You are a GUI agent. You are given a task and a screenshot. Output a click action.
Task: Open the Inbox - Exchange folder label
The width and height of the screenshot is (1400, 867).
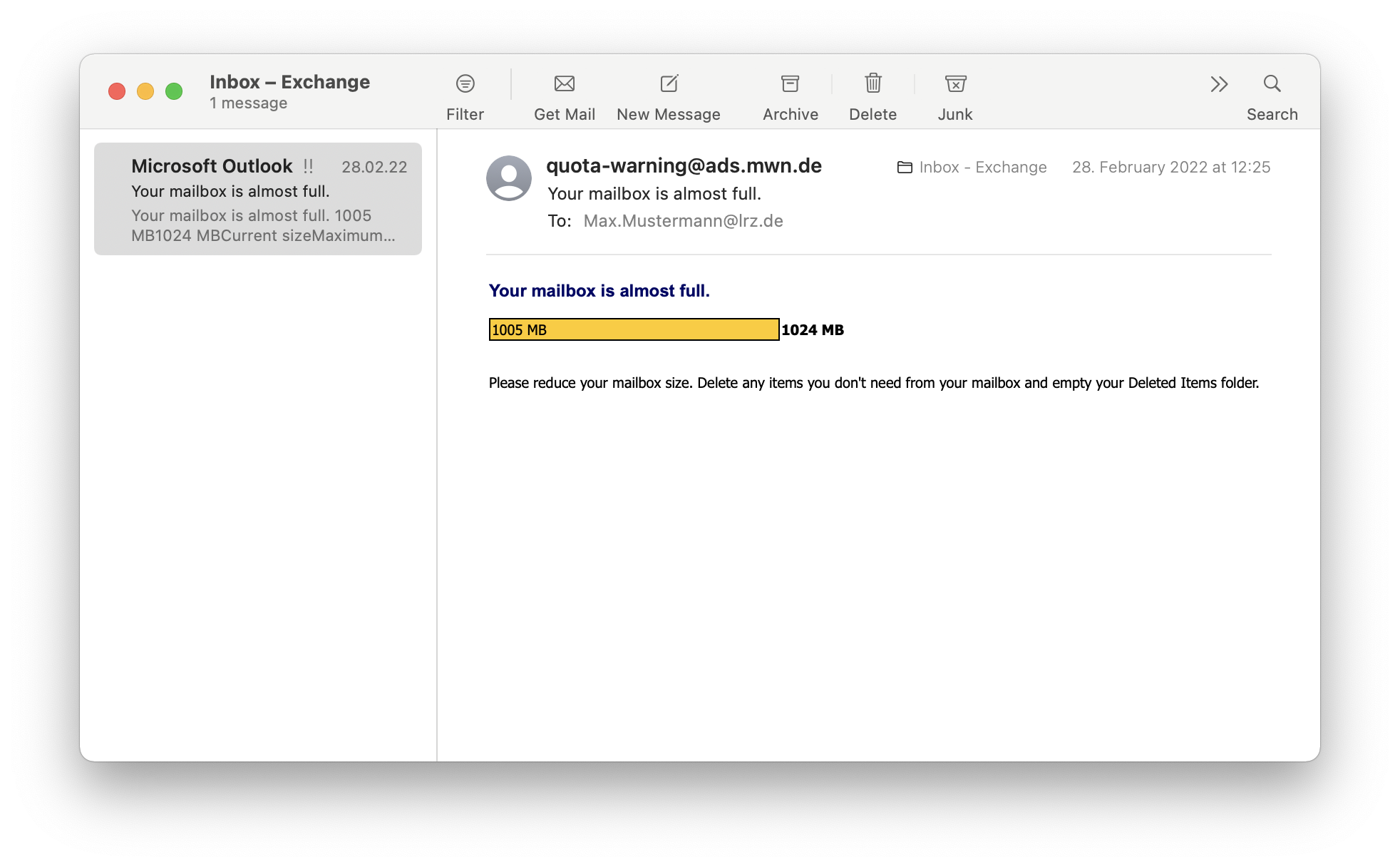point(982,167)
